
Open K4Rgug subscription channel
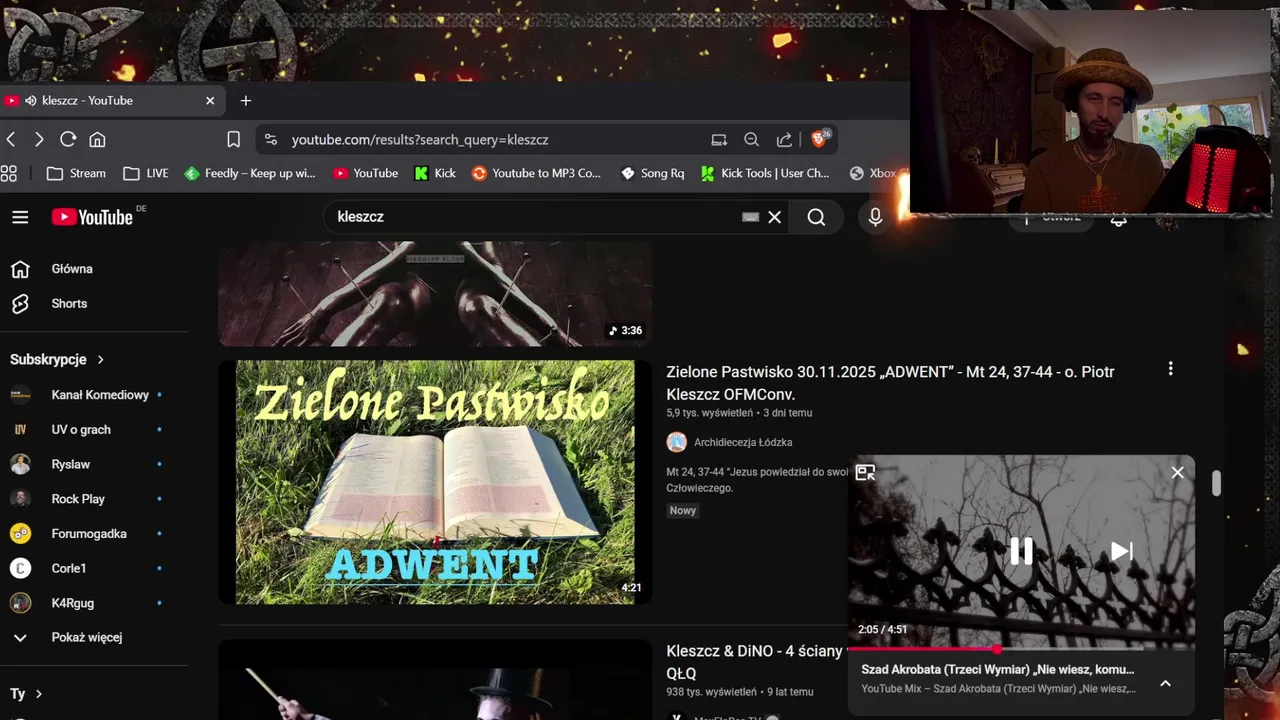pos(94,603)
